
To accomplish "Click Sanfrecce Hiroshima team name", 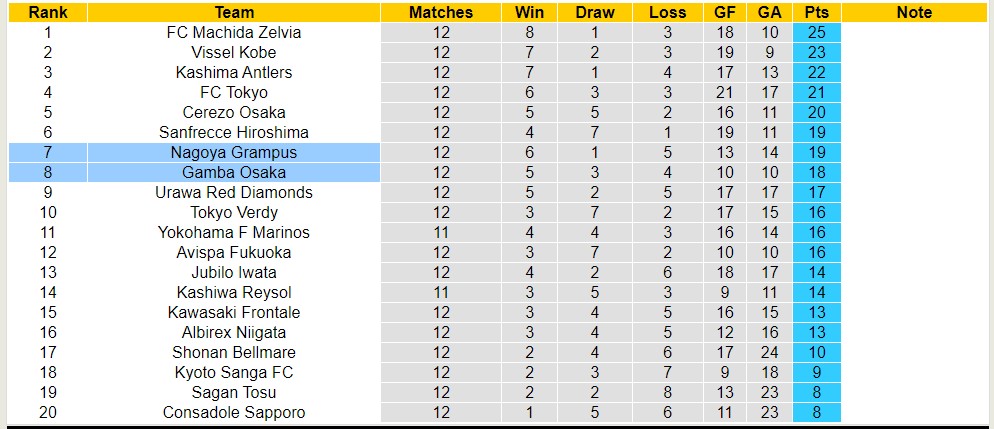I will 234,132.
